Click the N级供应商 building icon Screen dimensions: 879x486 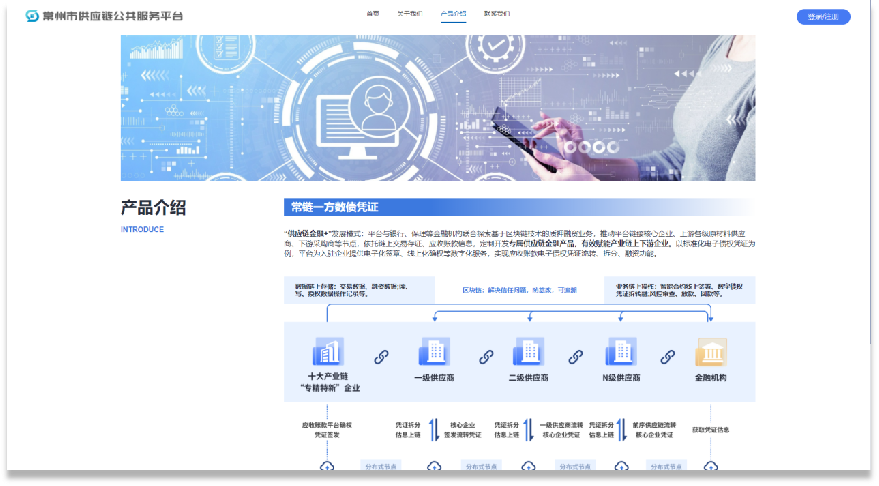619,352
